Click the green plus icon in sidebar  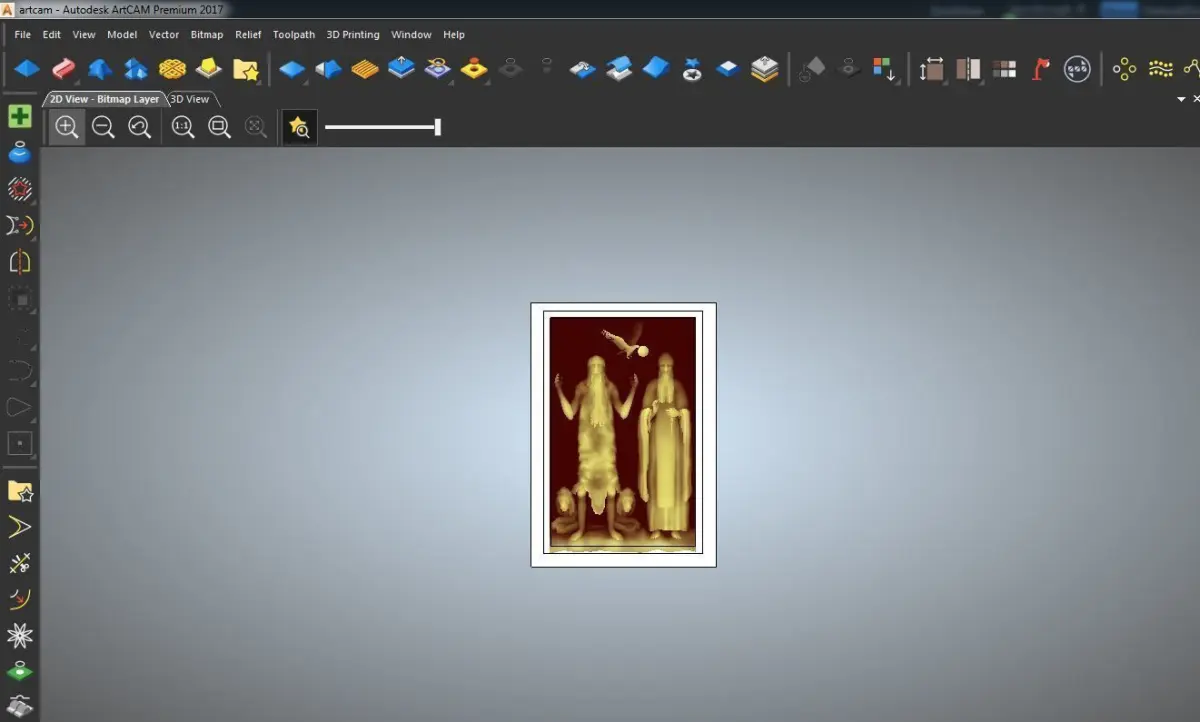pyautogui.click(x=20, y=116)
